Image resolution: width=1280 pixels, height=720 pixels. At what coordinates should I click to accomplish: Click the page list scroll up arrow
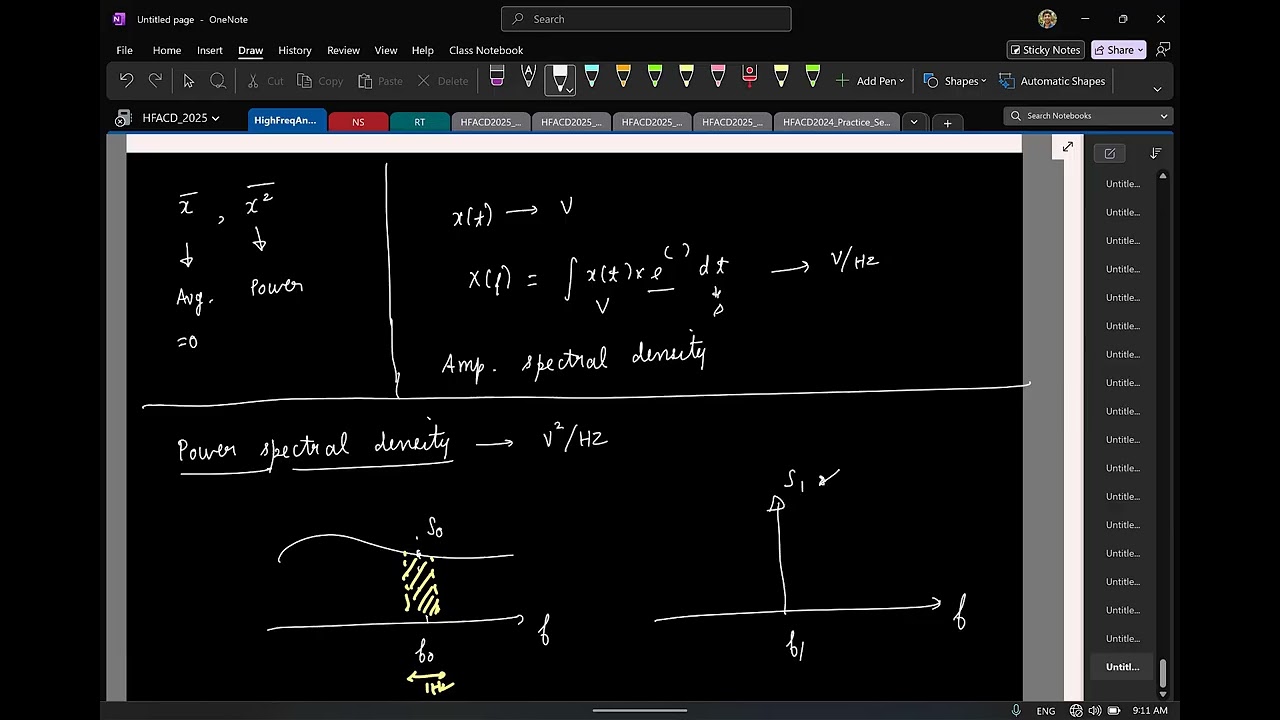1162,176
